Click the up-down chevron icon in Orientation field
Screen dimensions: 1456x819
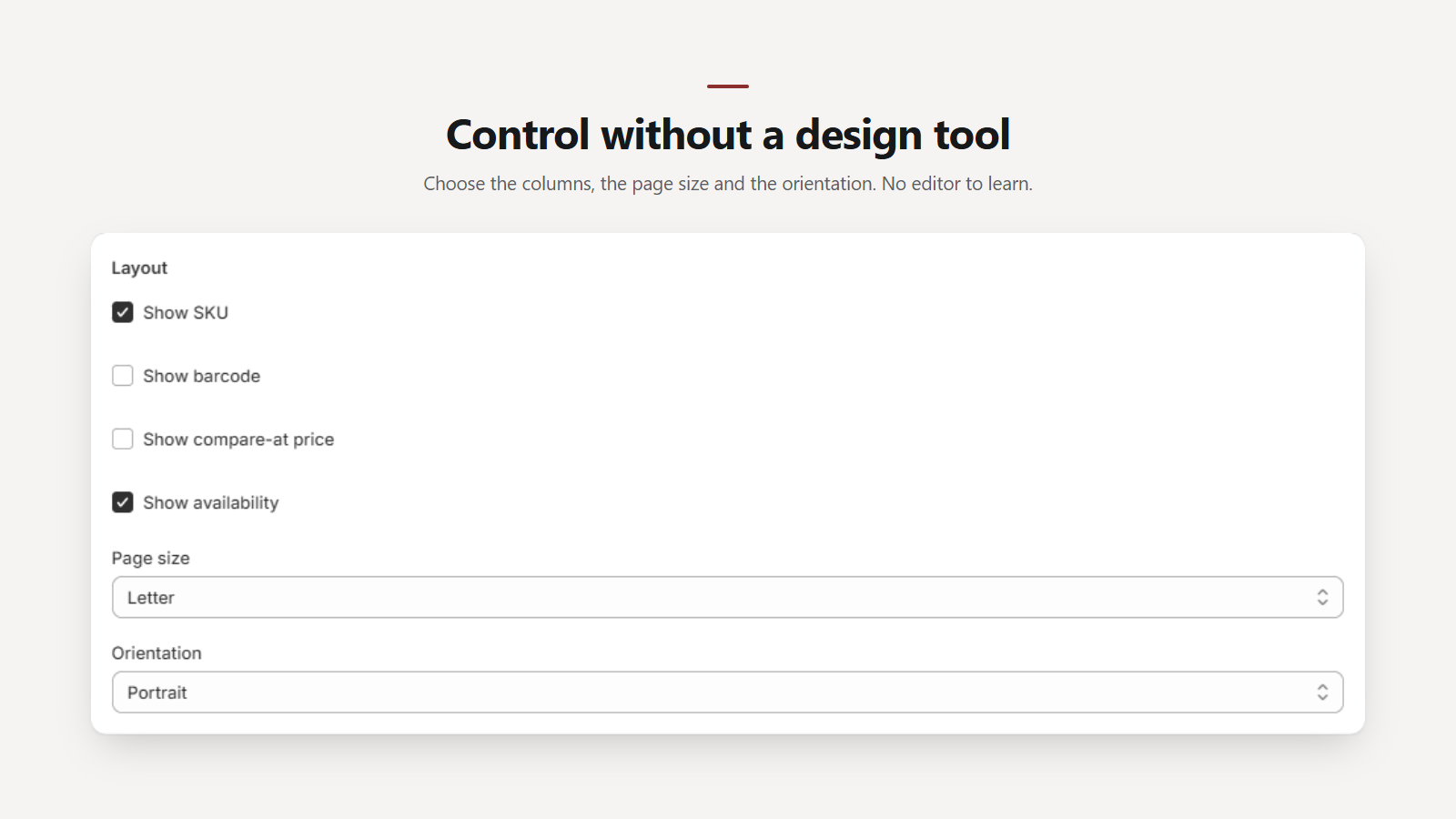coord(1322,693)
